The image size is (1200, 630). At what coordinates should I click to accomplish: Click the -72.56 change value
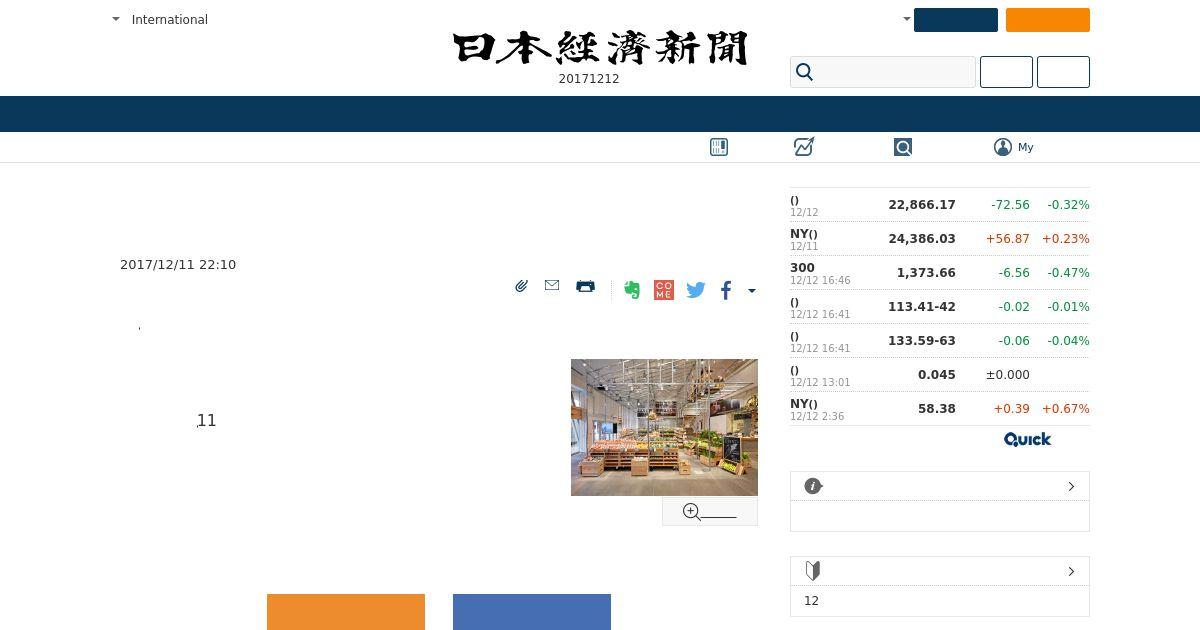point(1010,205)
